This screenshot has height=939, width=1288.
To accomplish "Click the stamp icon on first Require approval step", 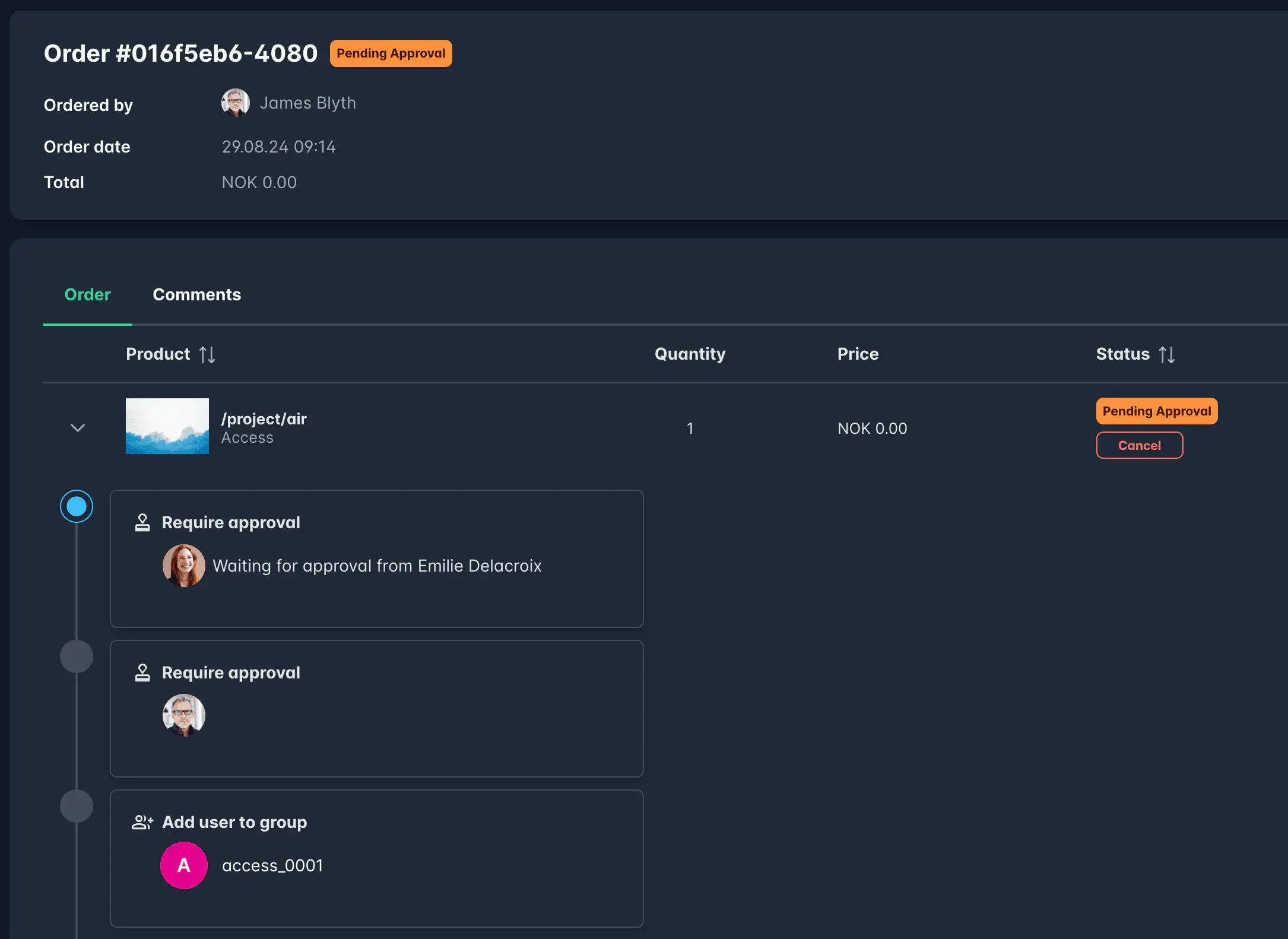I will point(142,522).
